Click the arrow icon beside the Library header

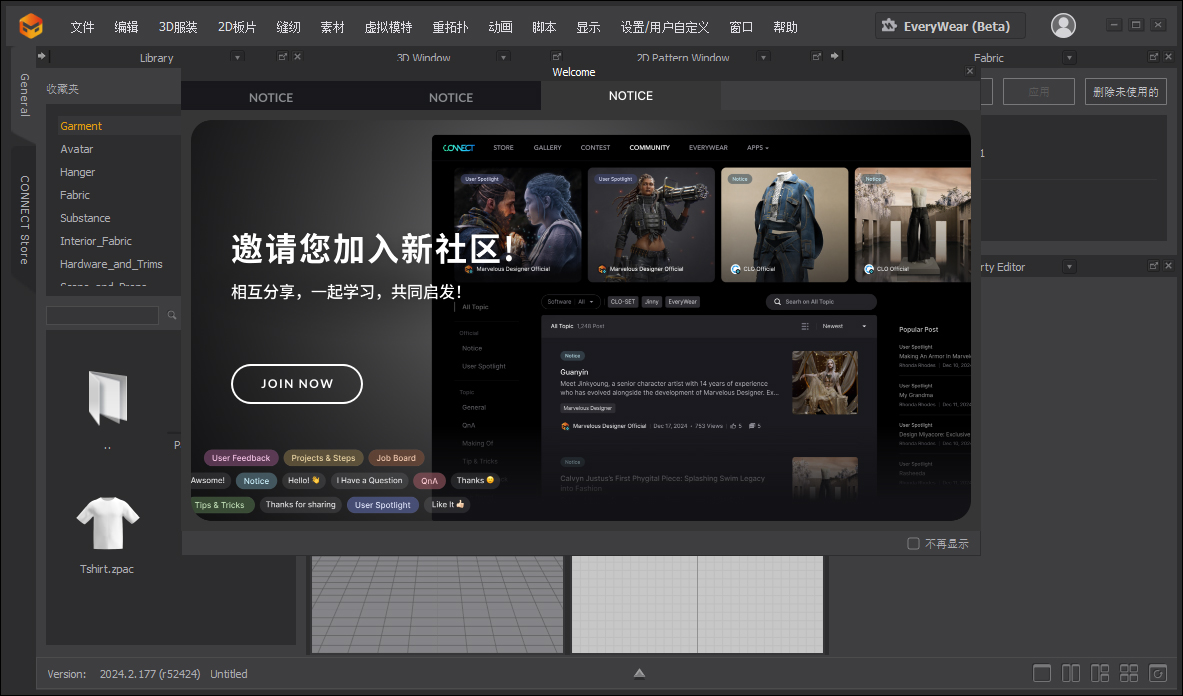(x=43, y=57)
